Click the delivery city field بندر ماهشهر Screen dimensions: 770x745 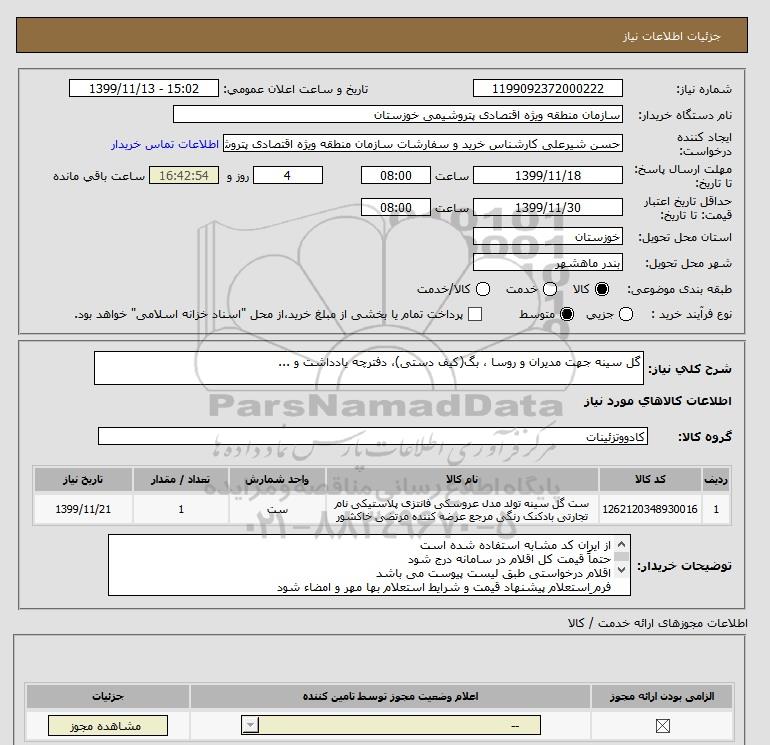pos(546,263)
